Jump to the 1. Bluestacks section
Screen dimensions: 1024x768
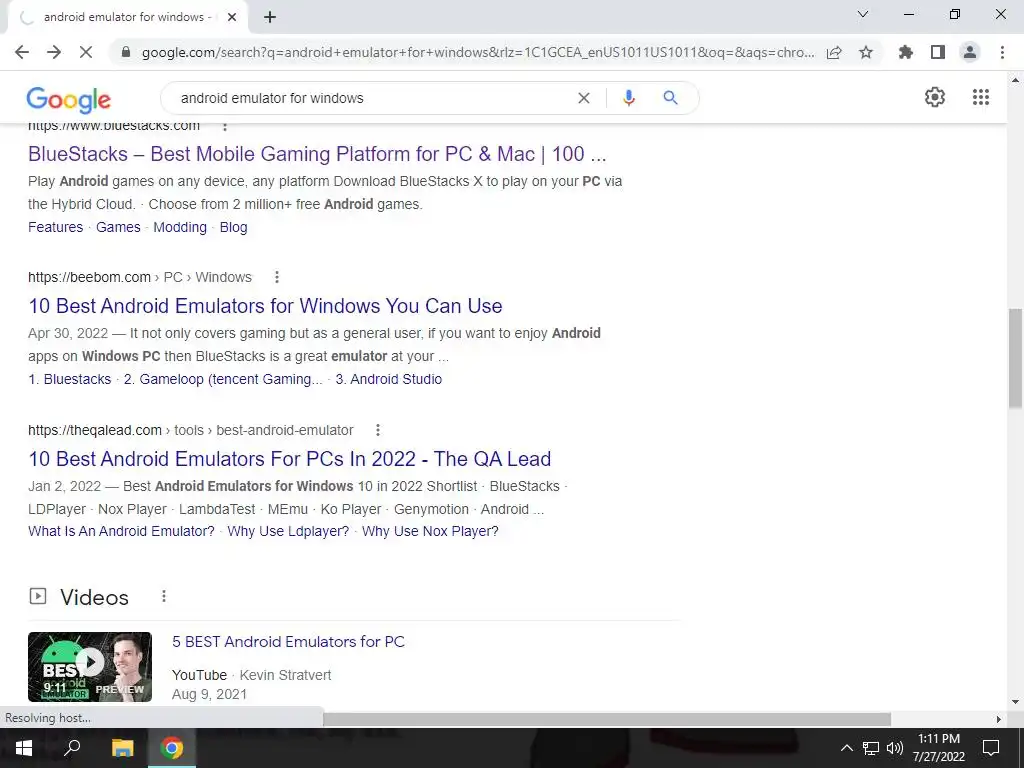[70, 379]
